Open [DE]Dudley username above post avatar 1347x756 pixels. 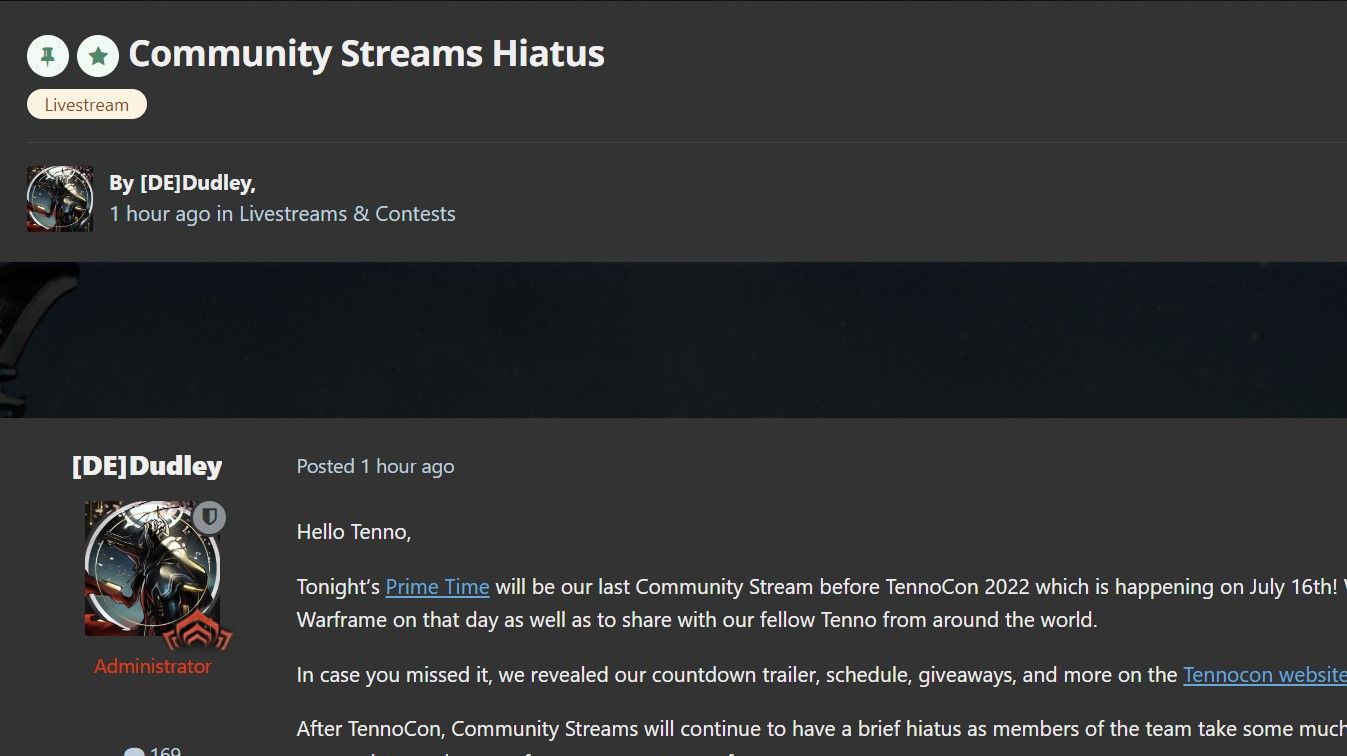point(147,466)
